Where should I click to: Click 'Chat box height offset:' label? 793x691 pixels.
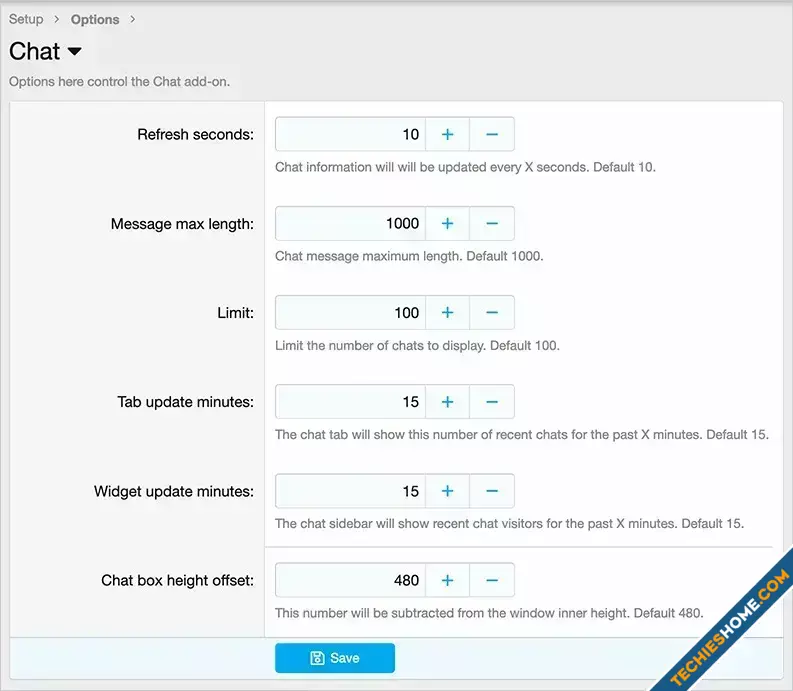178,580
